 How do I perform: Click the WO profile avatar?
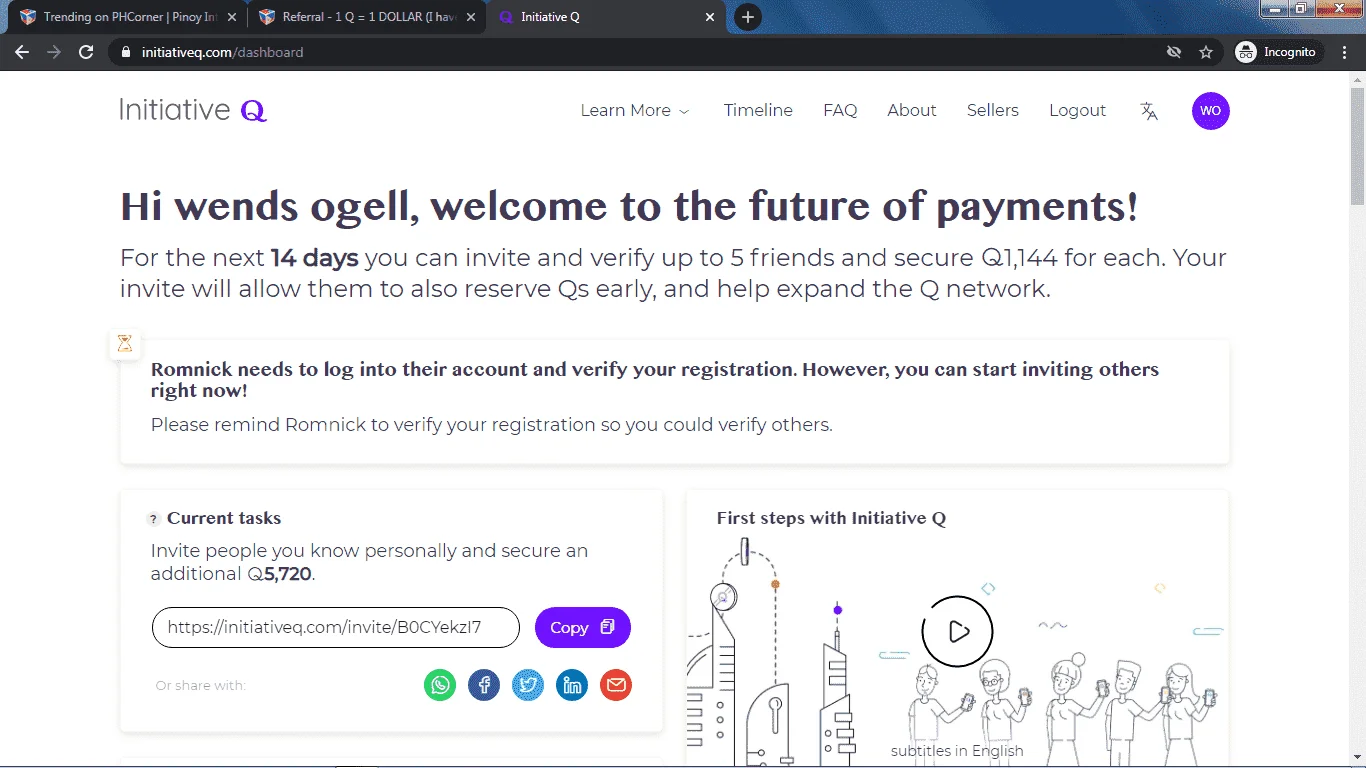point(1210,111)
